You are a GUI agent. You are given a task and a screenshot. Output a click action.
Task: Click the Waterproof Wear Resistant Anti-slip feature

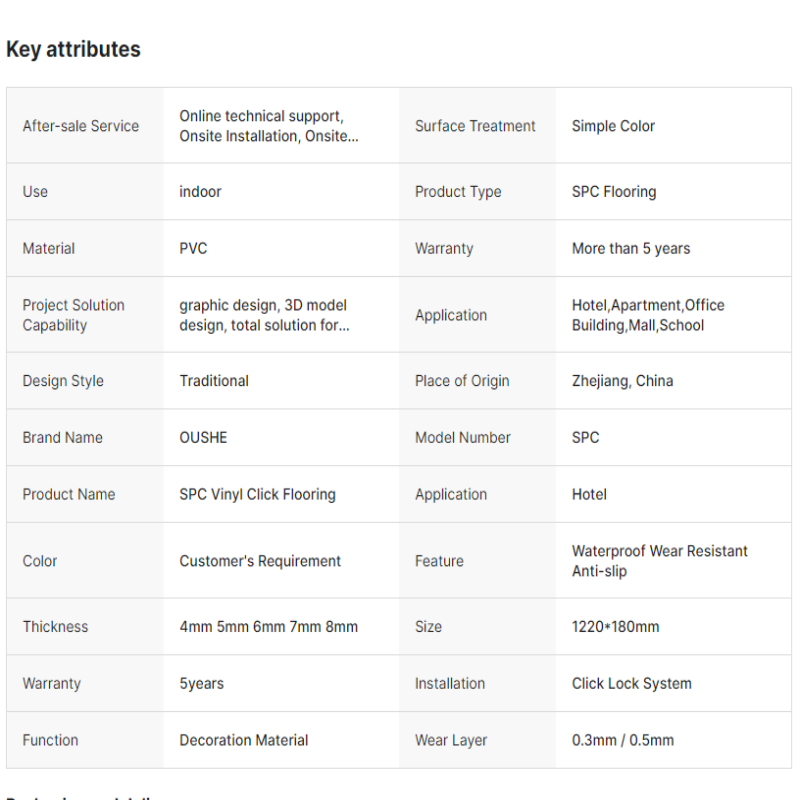659,561
